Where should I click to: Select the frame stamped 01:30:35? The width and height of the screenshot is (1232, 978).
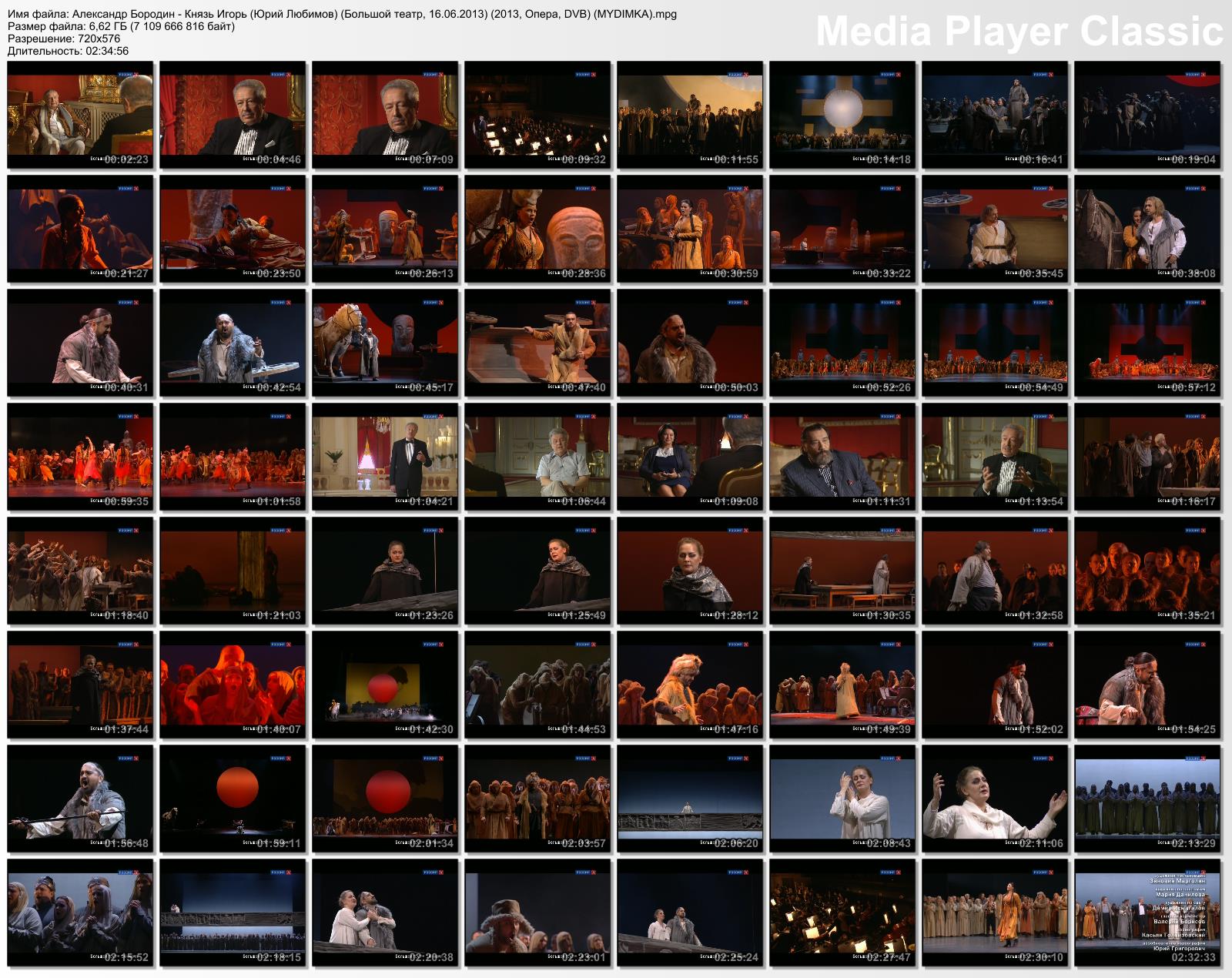[842, 571]
